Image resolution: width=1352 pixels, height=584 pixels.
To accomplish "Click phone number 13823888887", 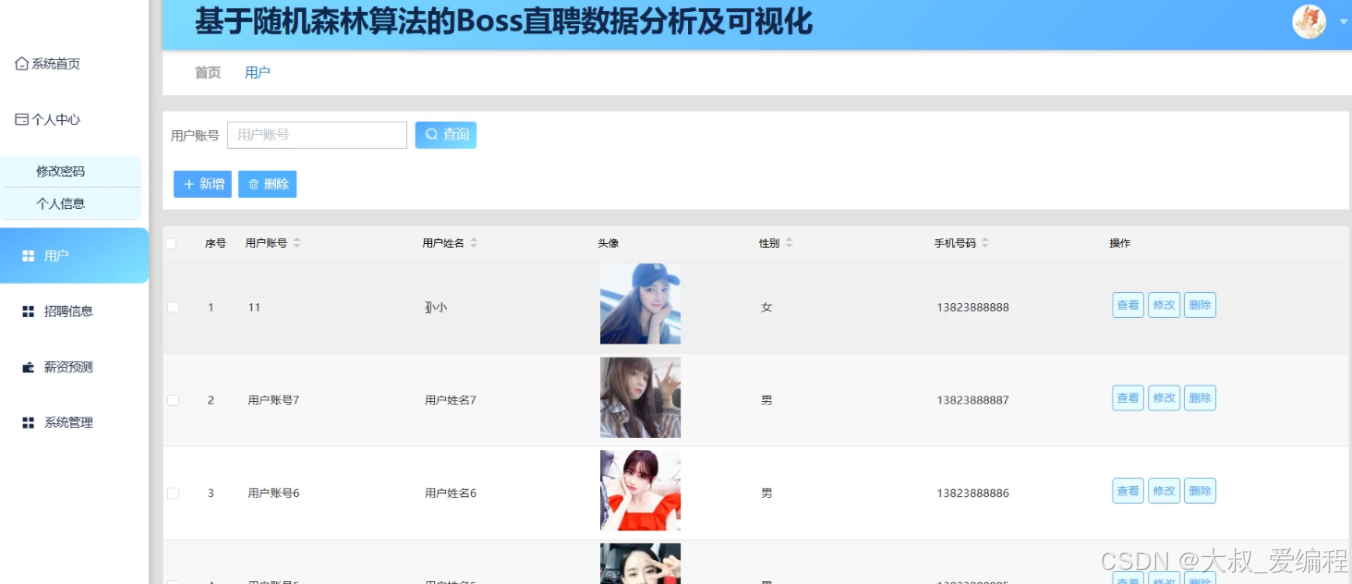I will point(973,400).
